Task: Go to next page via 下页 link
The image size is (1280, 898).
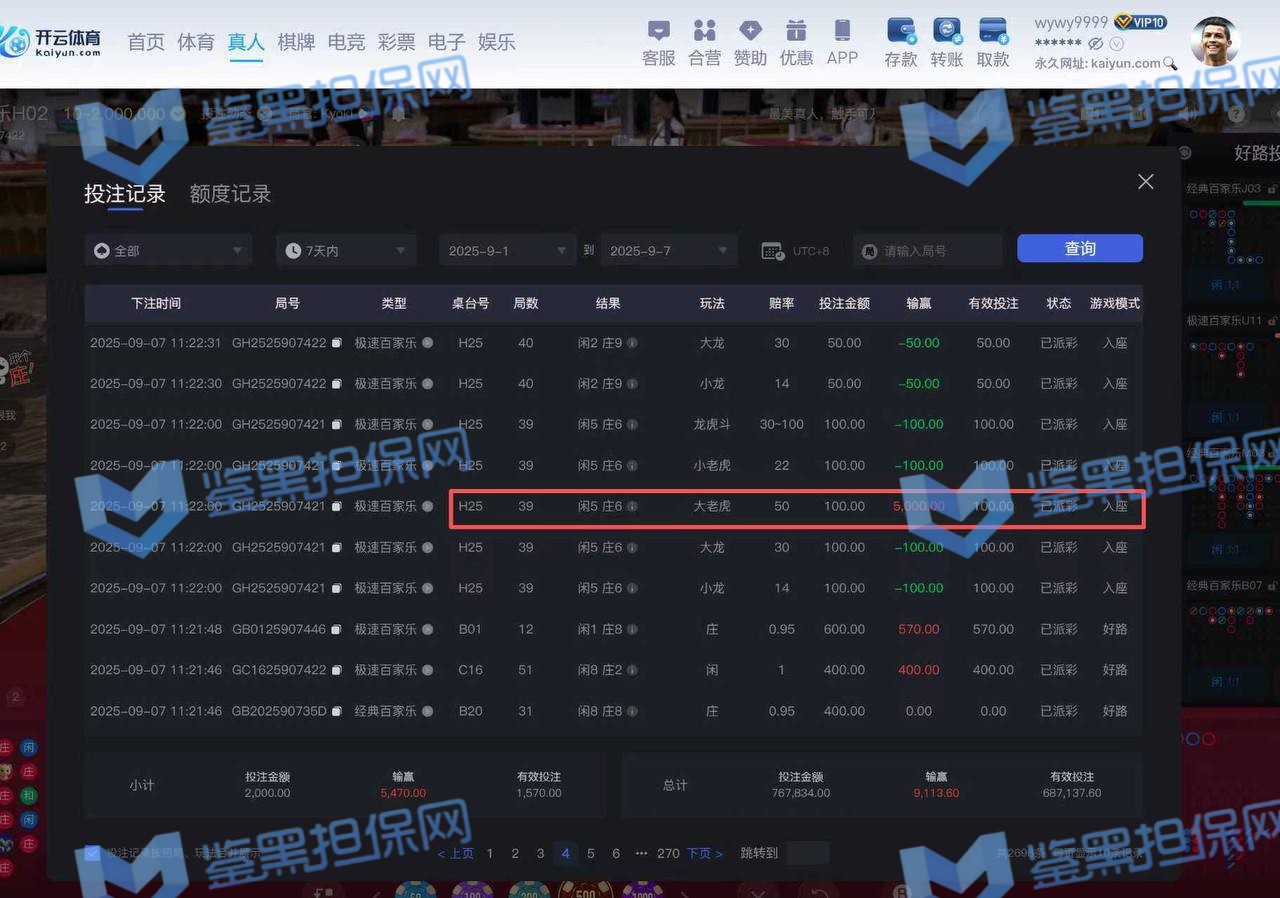Action: pyautogui.click(x=704, y=853)
